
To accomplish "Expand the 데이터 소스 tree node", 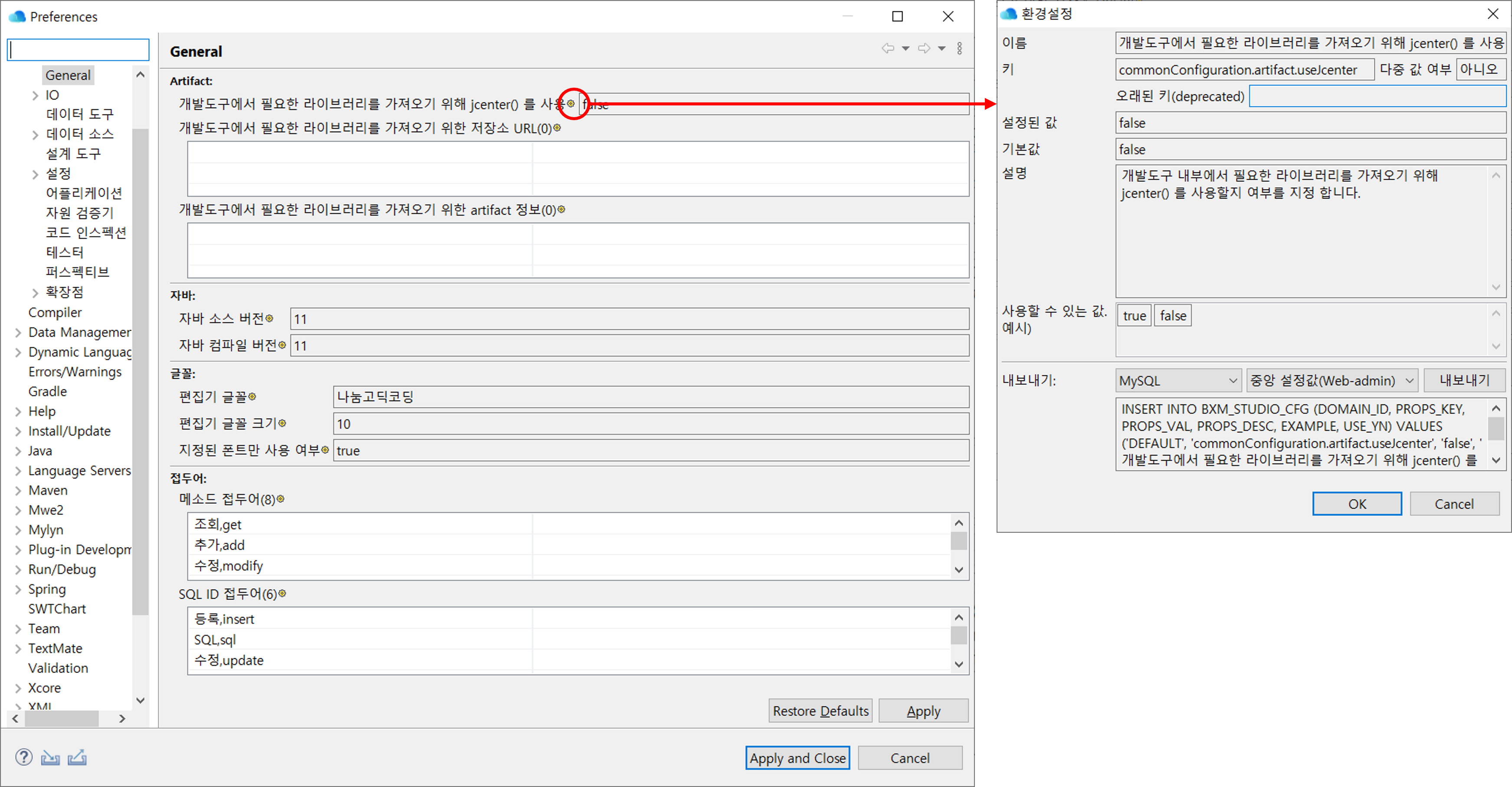I will coord(35,134).
